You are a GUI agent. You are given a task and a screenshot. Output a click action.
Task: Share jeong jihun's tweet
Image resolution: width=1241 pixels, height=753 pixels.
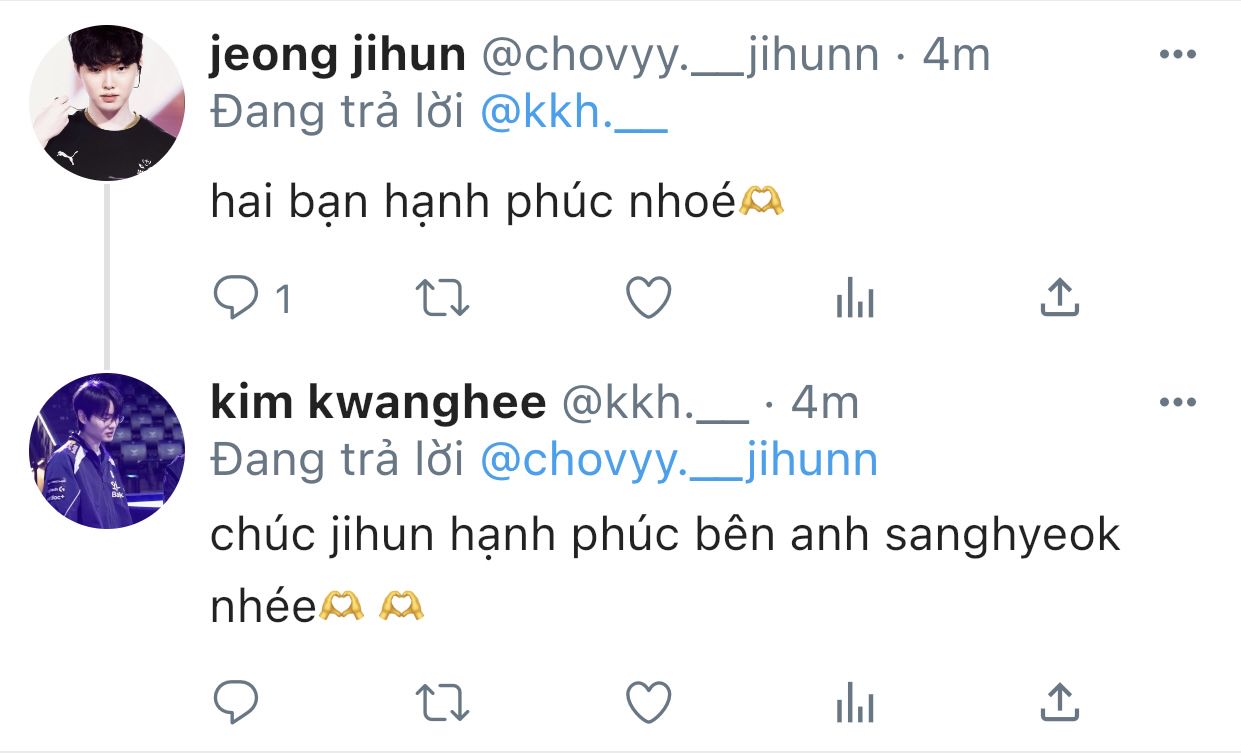pos(1060,298)
